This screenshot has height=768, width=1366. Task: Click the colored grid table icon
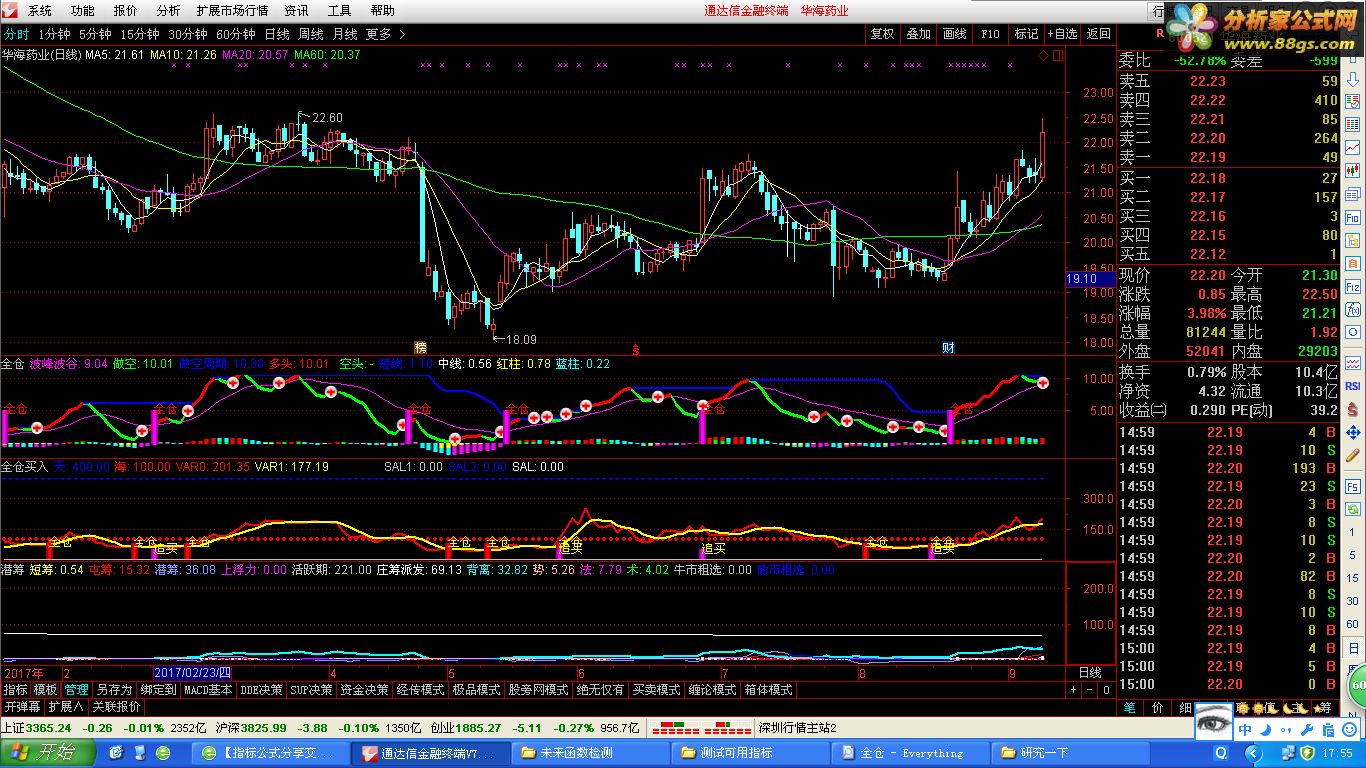coord(1353,124)
